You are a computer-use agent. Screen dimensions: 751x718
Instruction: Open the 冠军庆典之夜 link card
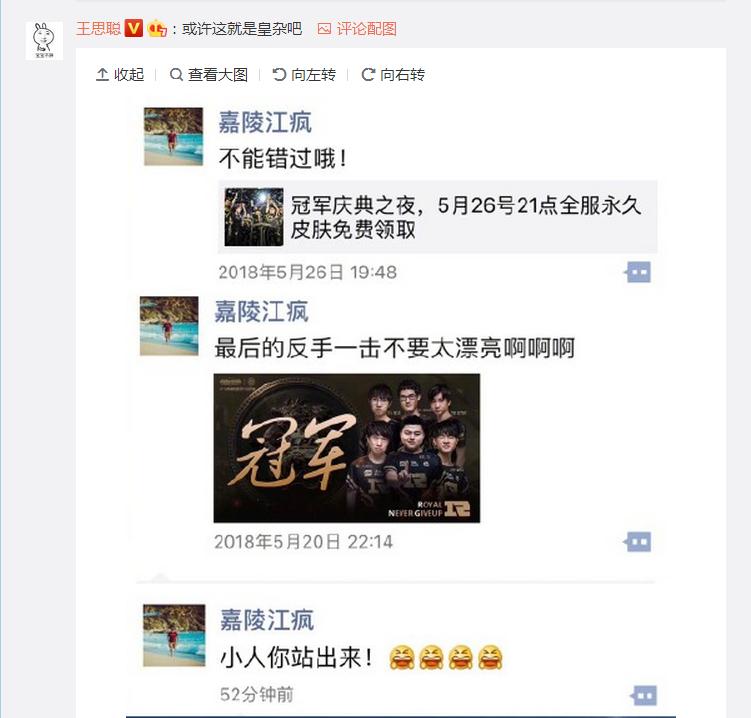pos(437,217)
